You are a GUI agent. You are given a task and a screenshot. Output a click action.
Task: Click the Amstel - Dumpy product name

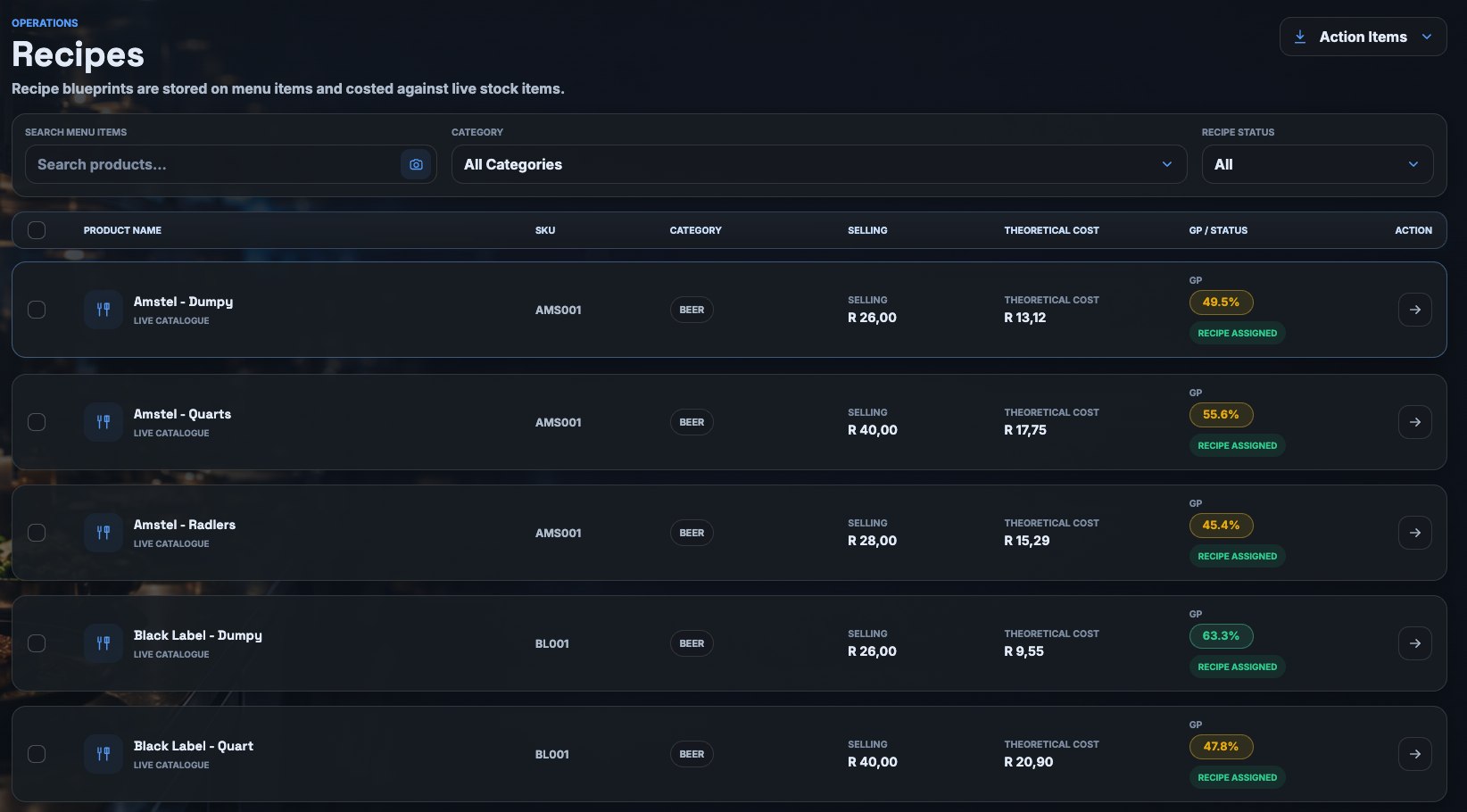[x=183, y=302]
